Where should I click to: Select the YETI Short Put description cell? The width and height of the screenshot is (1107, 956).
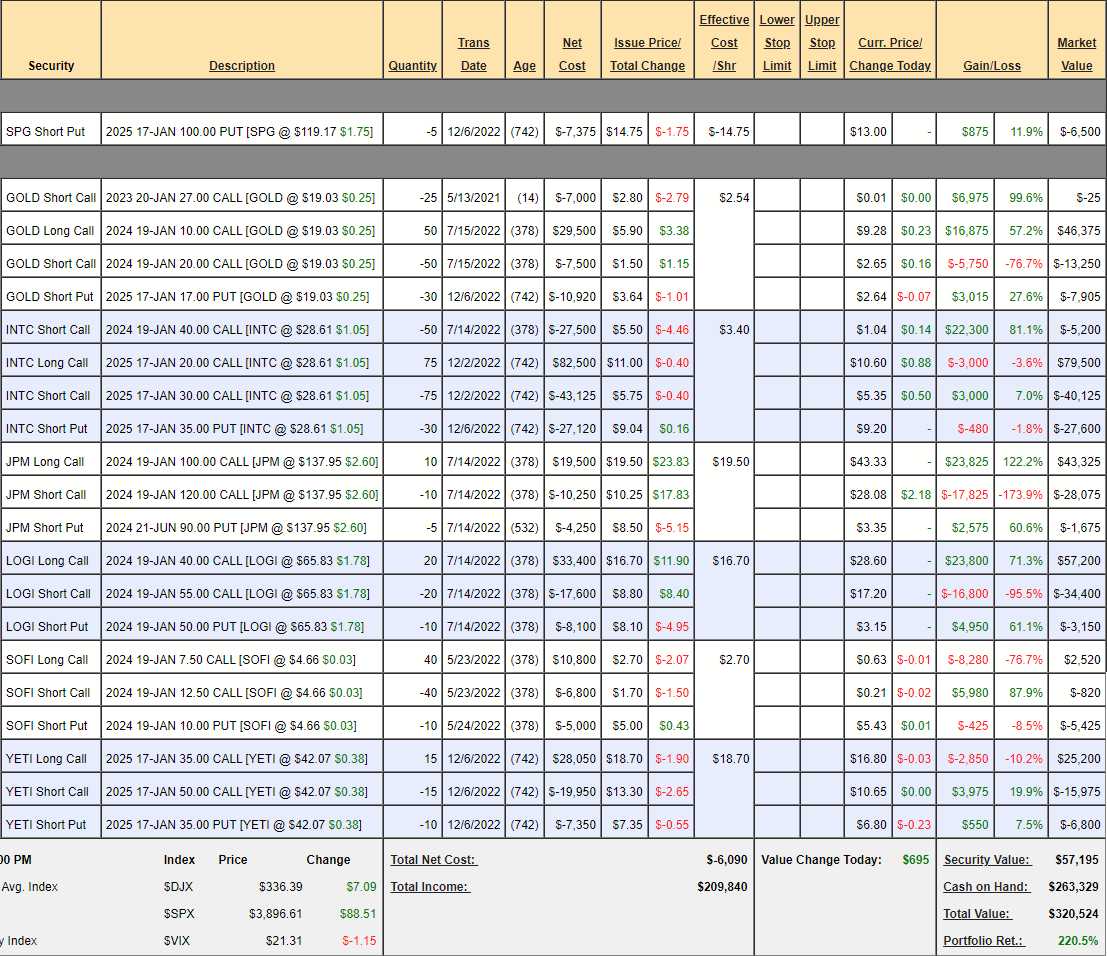tap(233, 825)
